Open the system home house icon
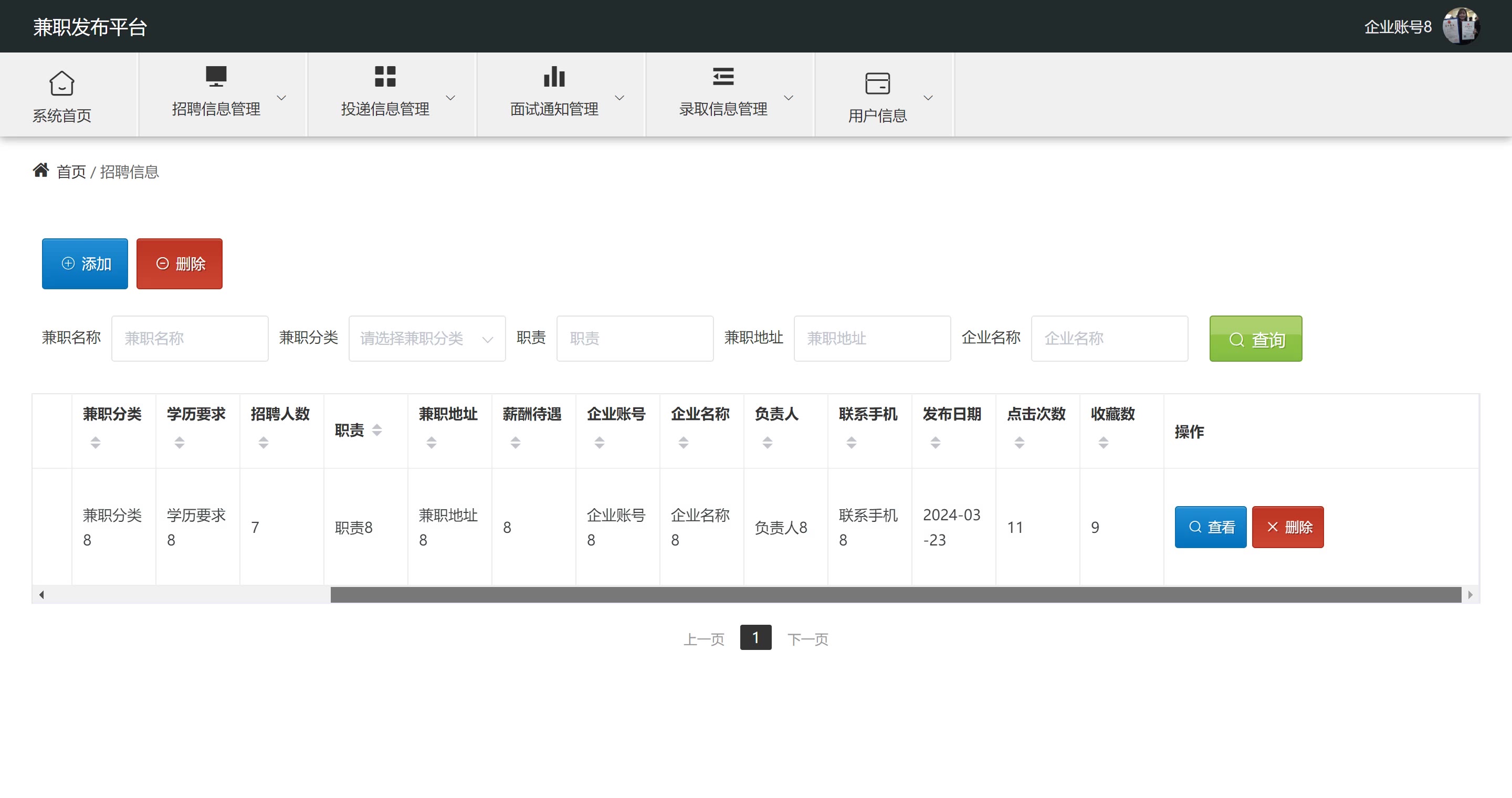Image resolution: width=1512 pixels, height=798 pixels. [x=61, y=83]
